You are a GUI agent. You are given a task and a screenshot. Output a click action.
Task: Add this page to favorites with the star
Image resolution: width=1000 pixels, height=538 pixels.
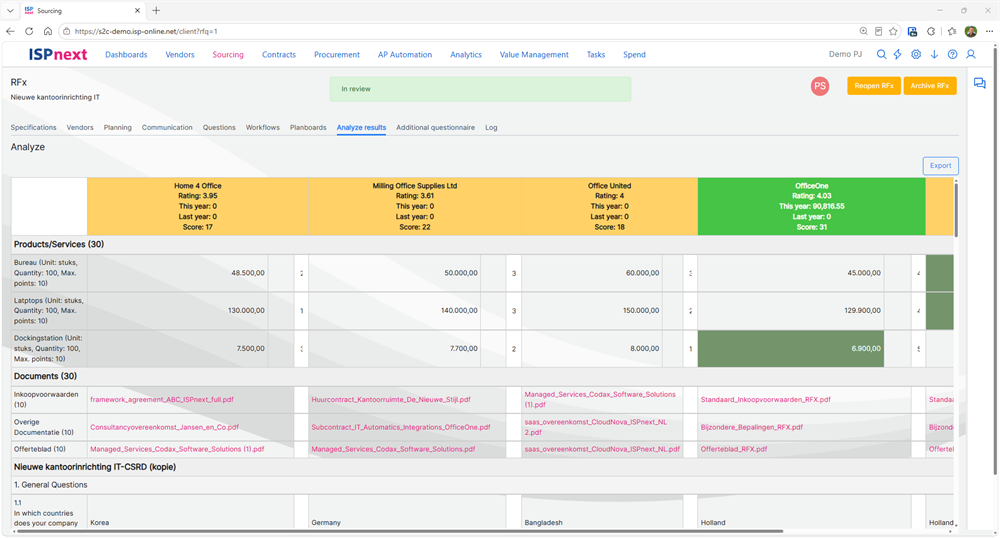[893, 31]
